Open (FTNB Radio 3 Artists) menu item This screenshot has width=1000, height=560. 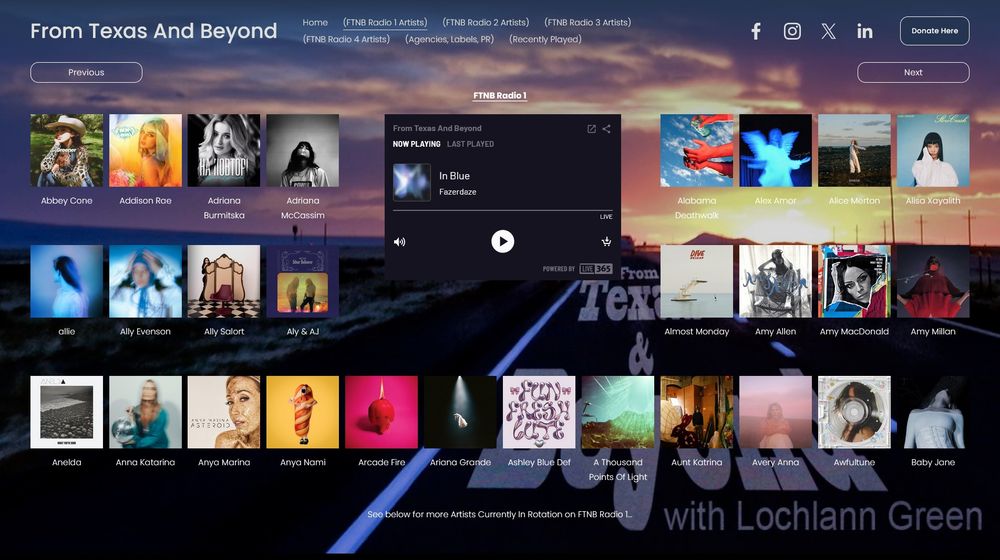click(587, 22)
